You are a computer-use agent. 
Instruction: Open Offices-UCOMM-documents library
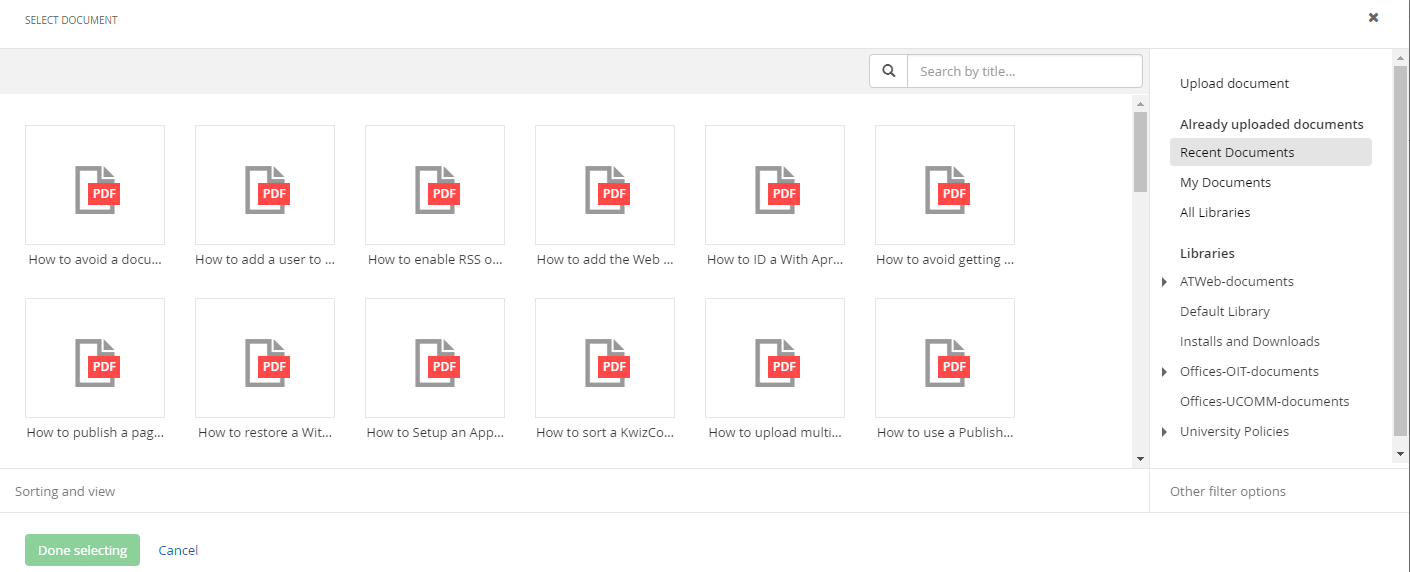tap(1265, 401)
